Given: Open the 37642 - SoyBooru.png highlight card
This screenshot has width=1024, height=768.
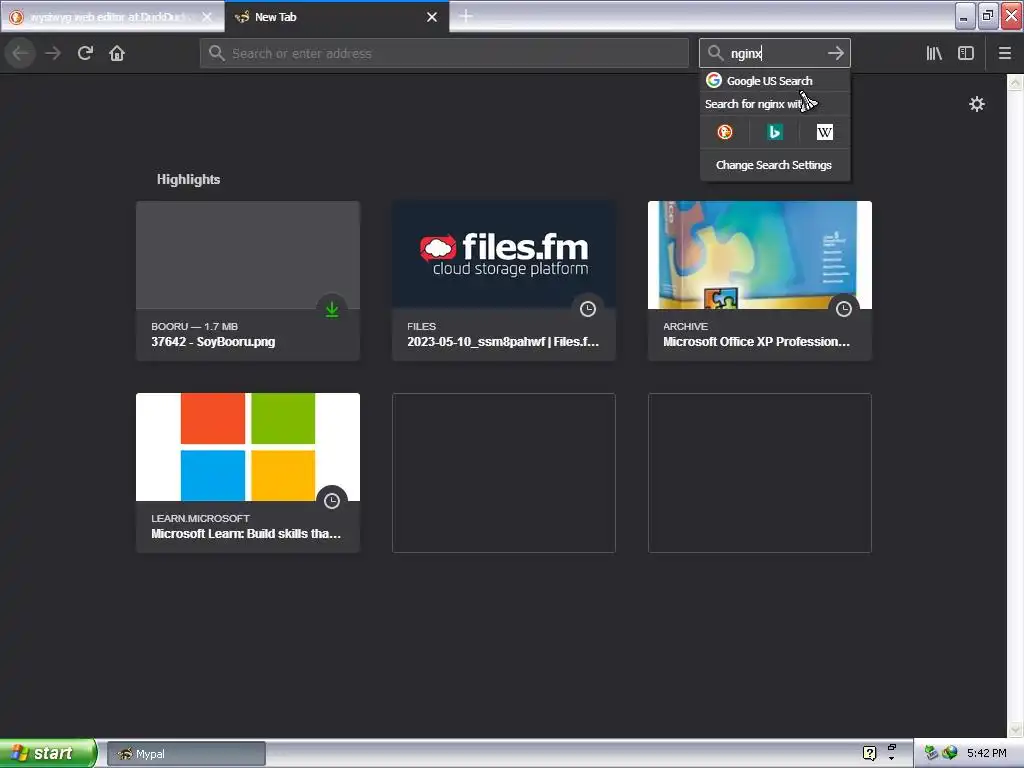Looking at the screenshot, I should (248, 281).
